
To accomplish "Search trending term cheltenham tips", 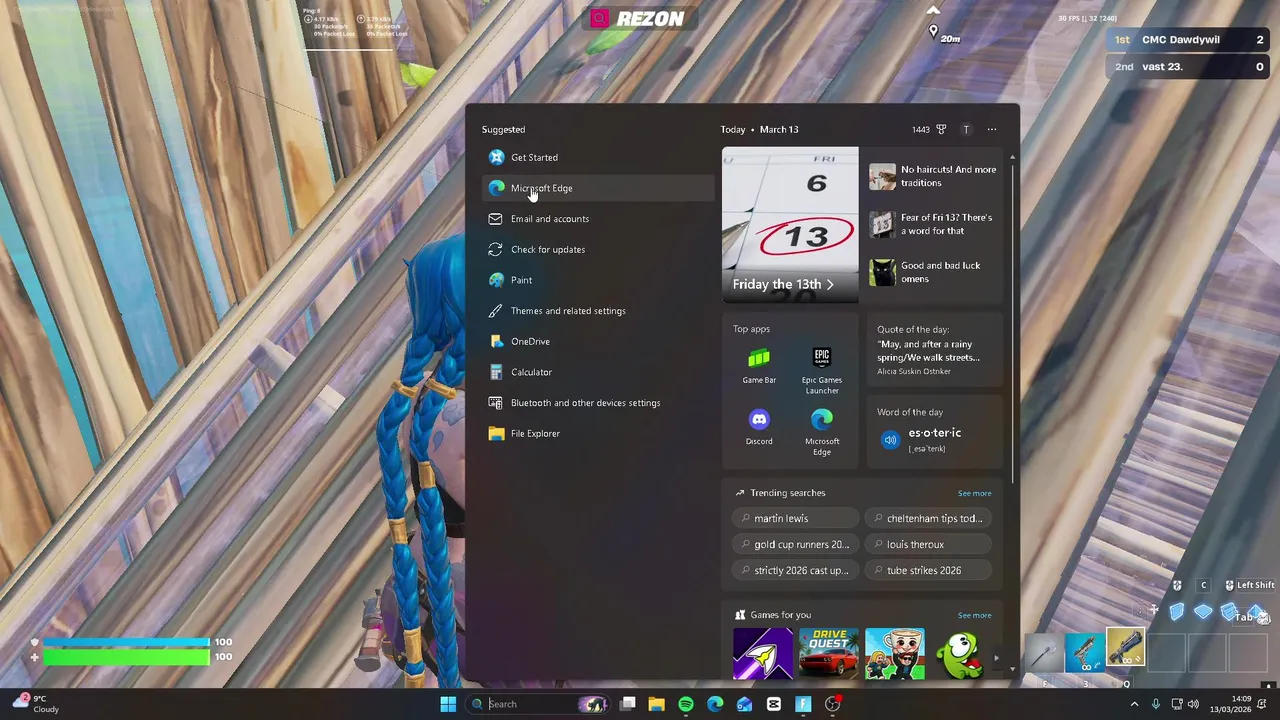I will coord(928,518).
